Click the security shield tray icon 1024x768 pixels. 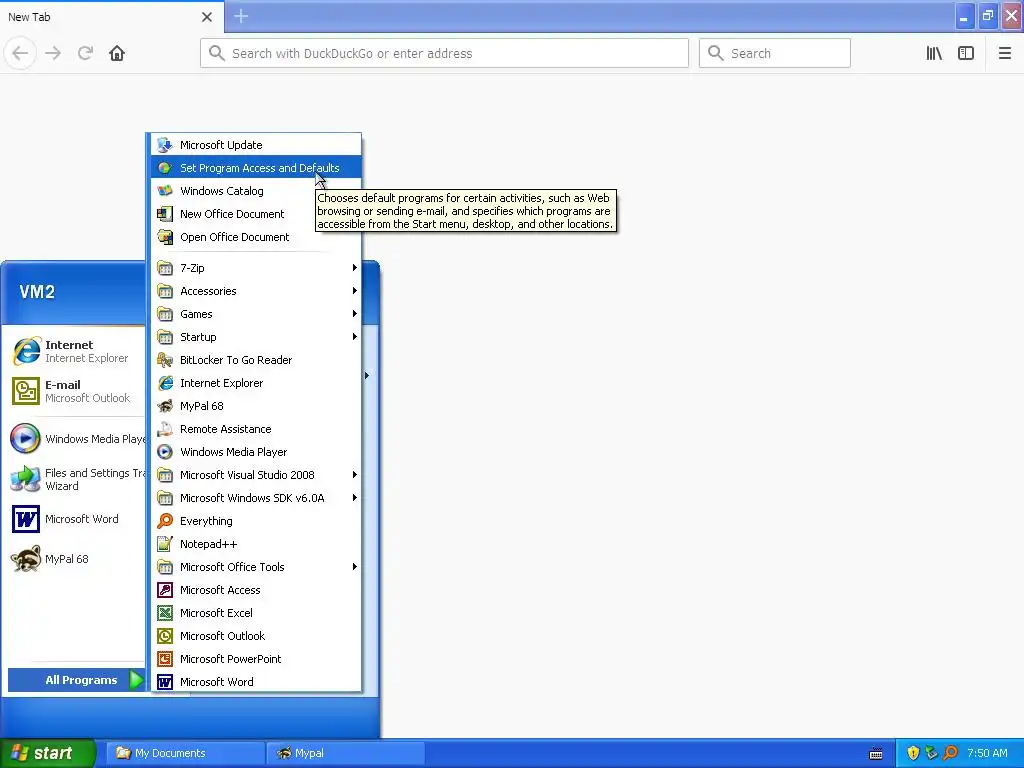pos(913,753)
